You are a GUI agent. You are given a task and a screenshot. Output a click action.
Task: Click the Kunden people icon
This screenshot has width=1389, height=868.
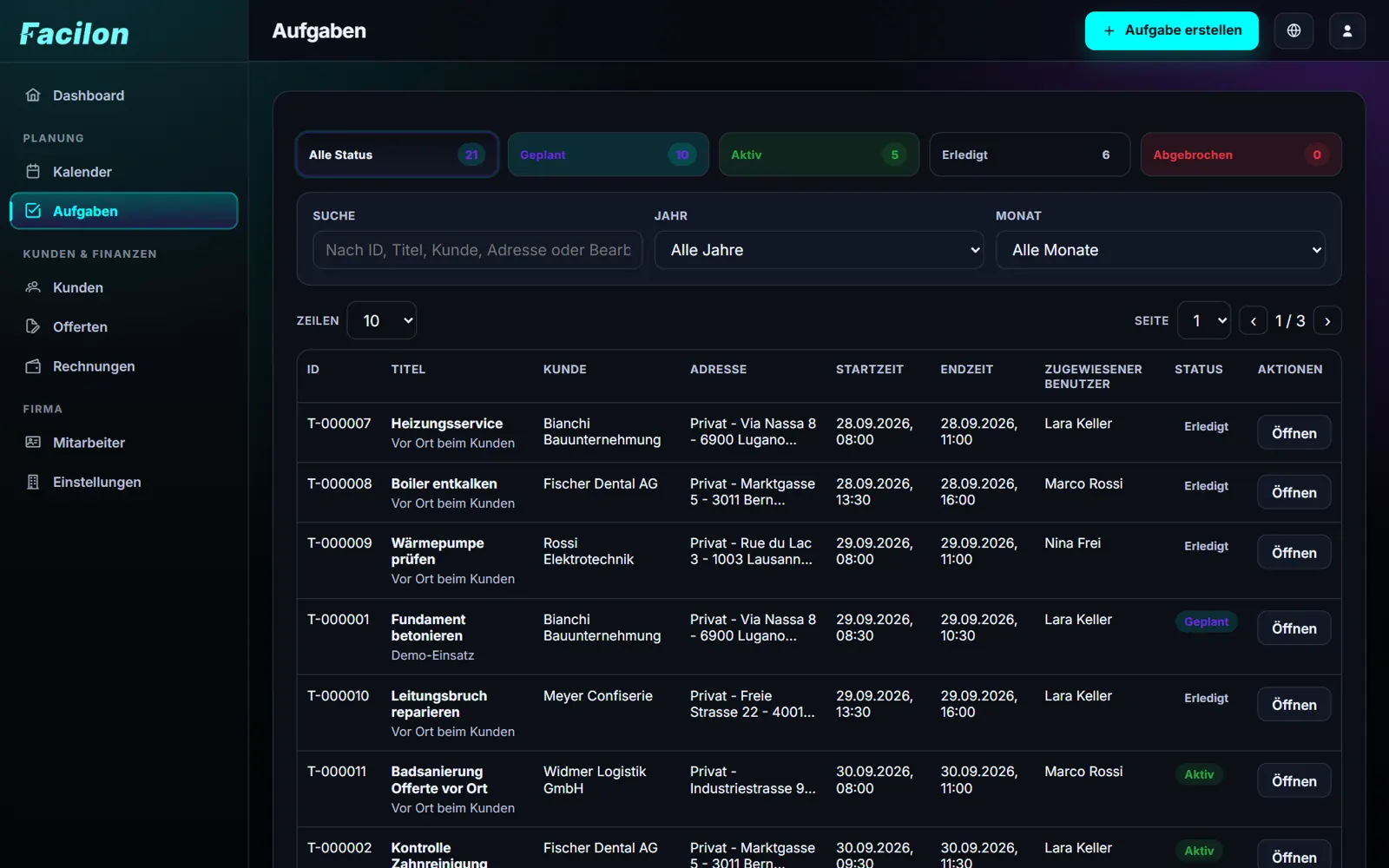[x=33, y=287]
